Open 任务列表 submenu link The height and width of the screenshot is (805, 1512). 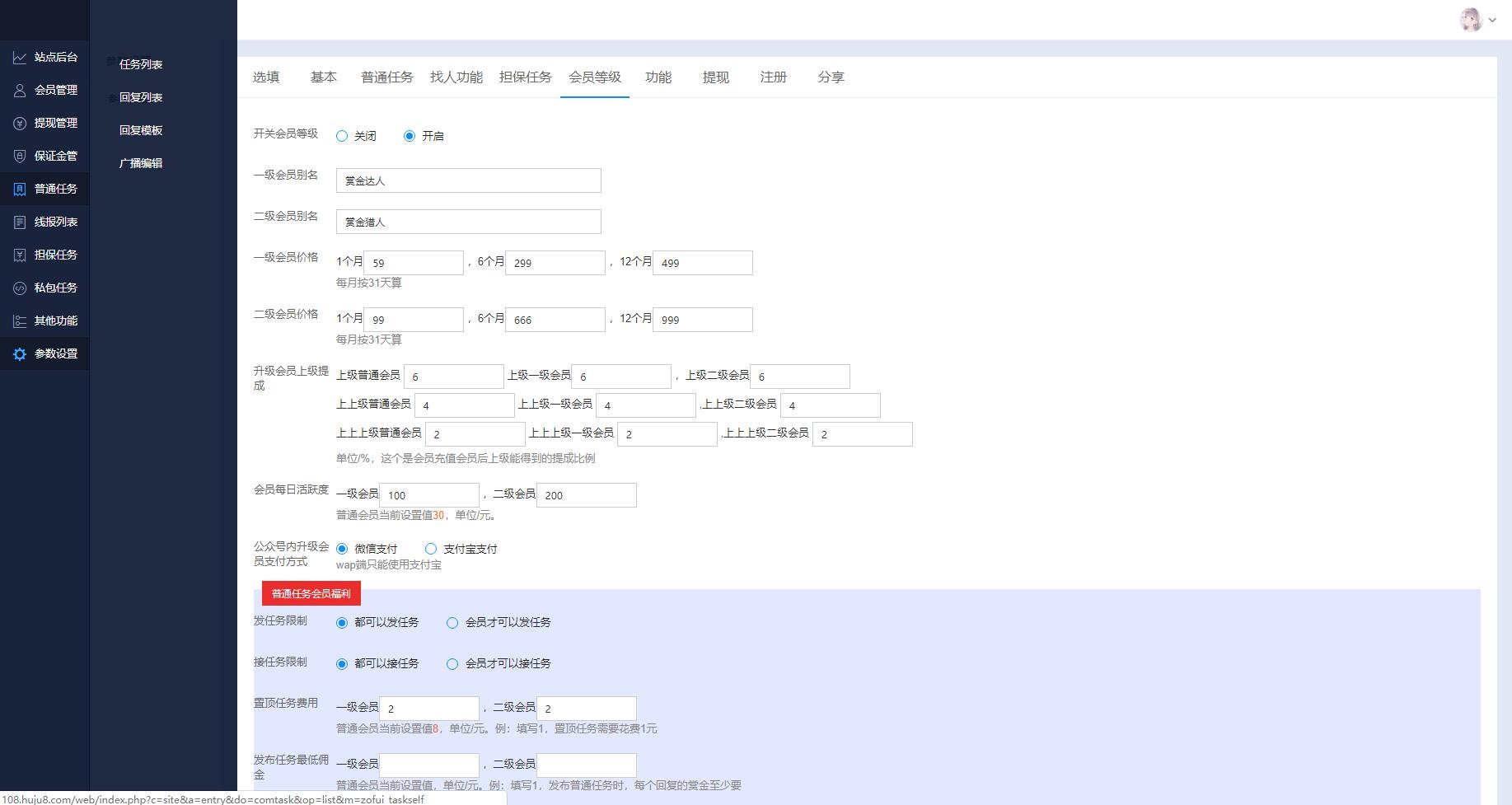pyautogui.click(x=141, y=64)
